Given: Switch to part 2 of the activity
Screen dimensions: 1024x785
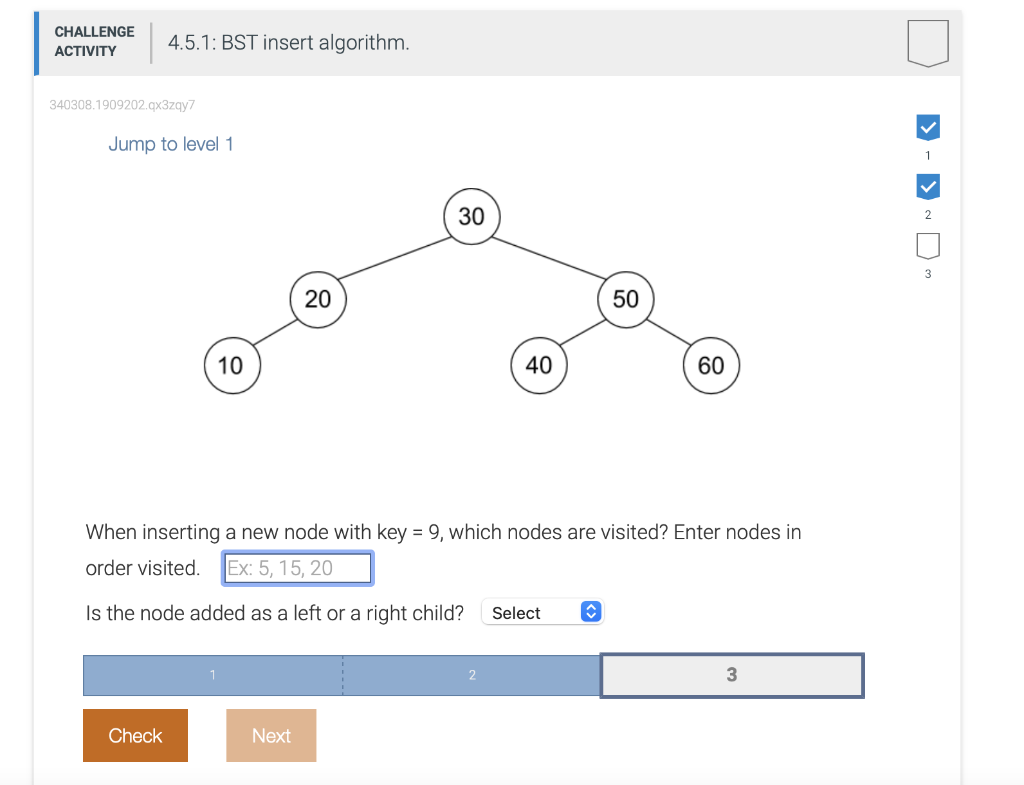Looking at the screenshot, I should pos(472,675).
